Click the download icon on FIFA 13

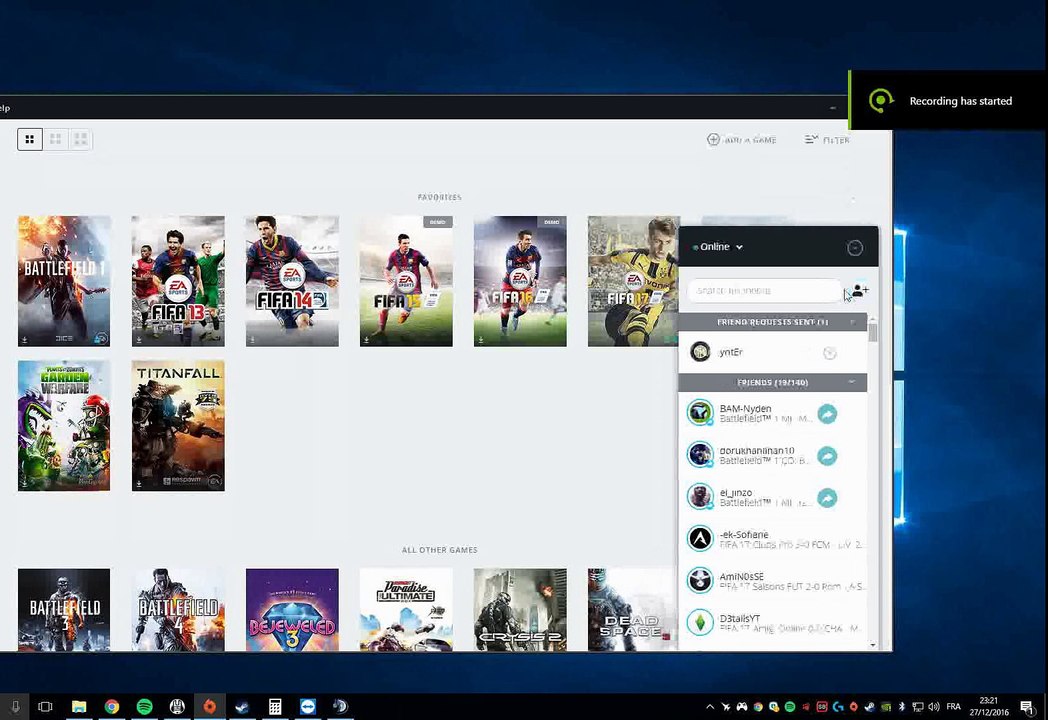[x=138, y=340]
